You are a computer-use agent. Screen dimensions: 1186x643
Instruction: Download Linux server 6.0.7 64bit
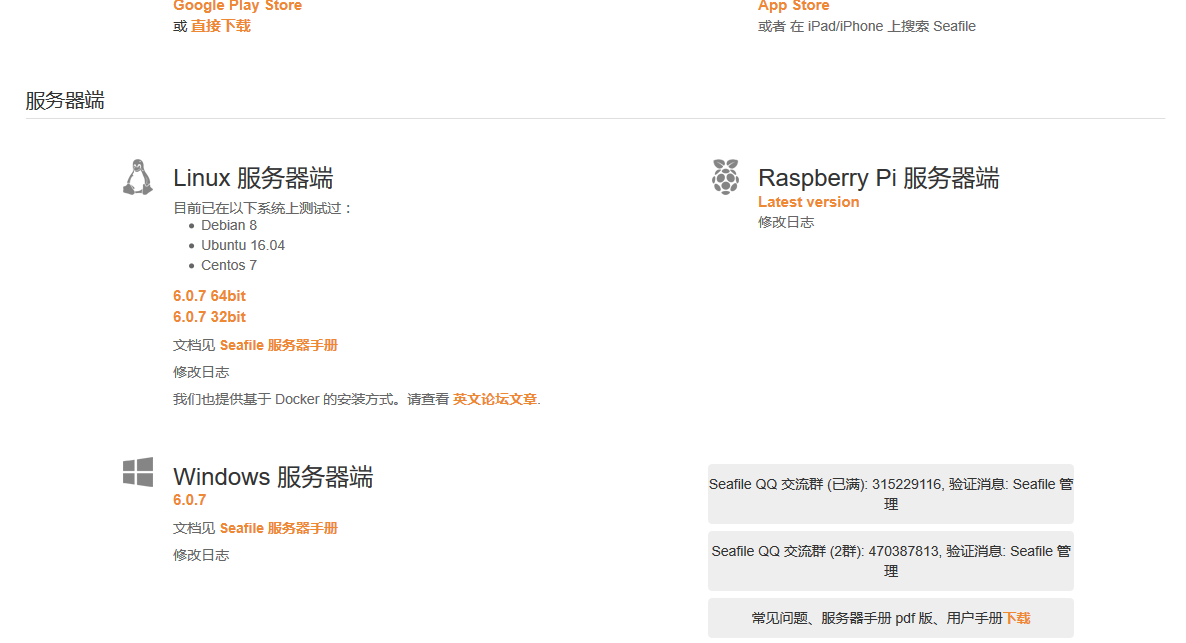[209, 296]
